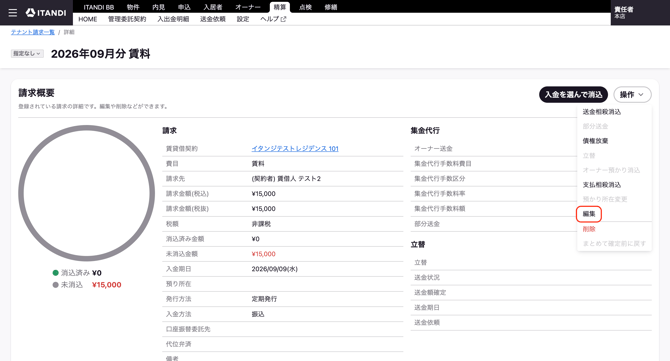670x361 pixels.
Task: Click the disabled 預かり所在変更 menu entry
Action: coord(605,199)
